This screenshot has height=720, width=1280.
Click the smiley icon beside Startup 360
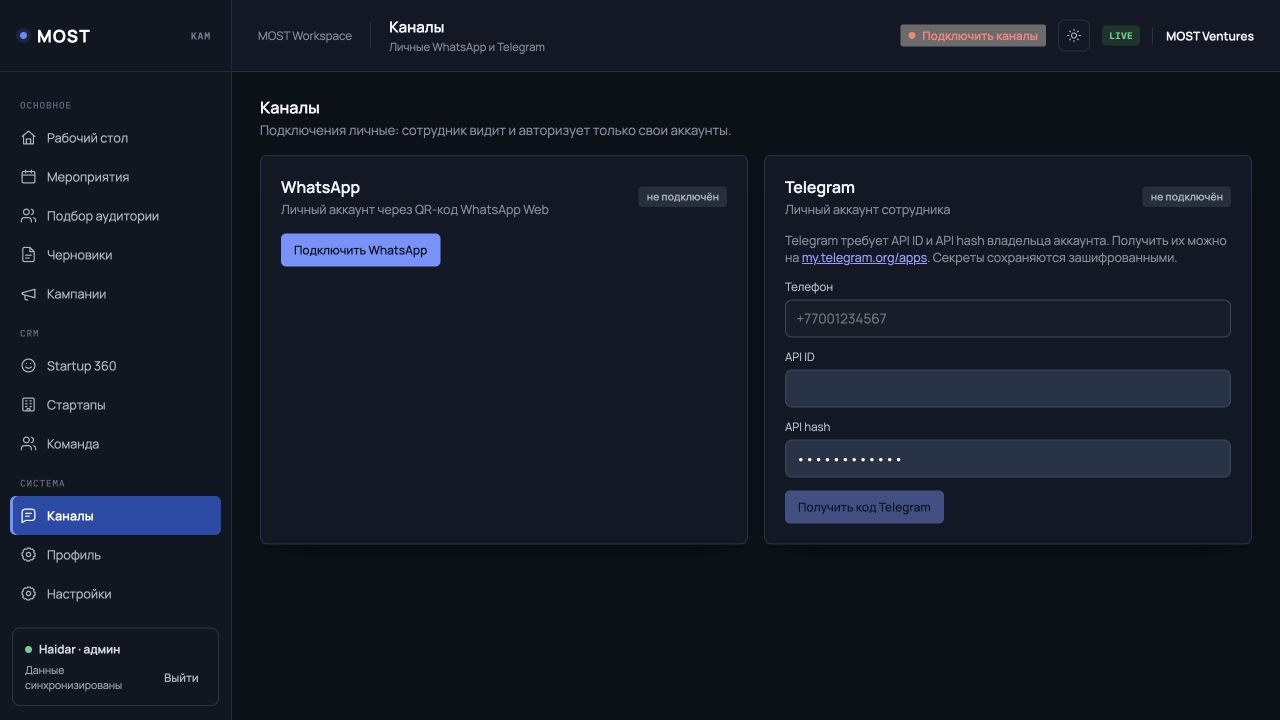tap(28, 366)
